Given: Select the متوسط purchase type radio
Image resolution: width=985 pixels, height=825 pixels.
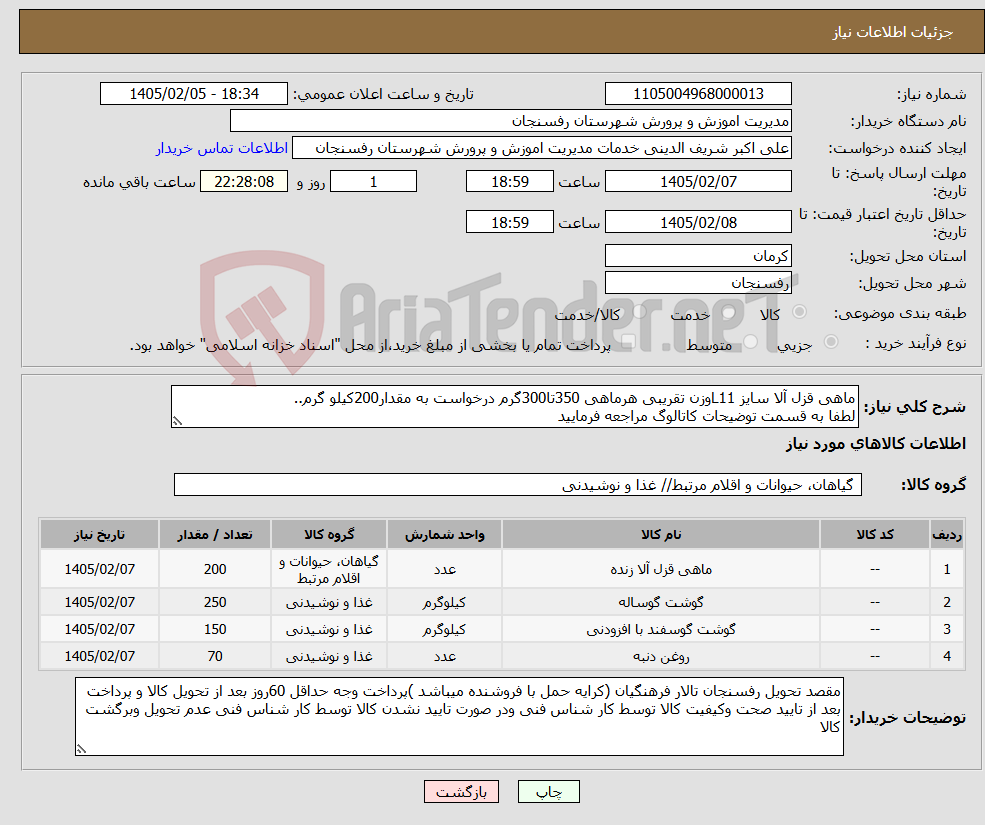Looking at the screenshot, I should (x=751, y=342).
